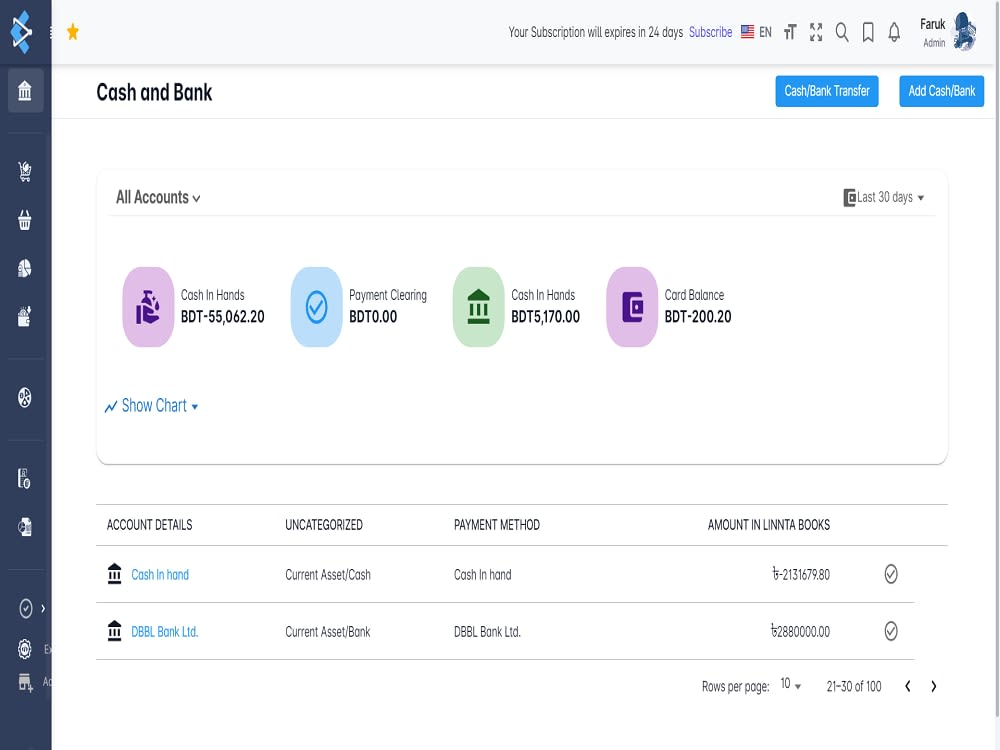Click the circled checkmark icon in sidebar
Viewport: 1000px width, 750px height.
tap(26, 608)
